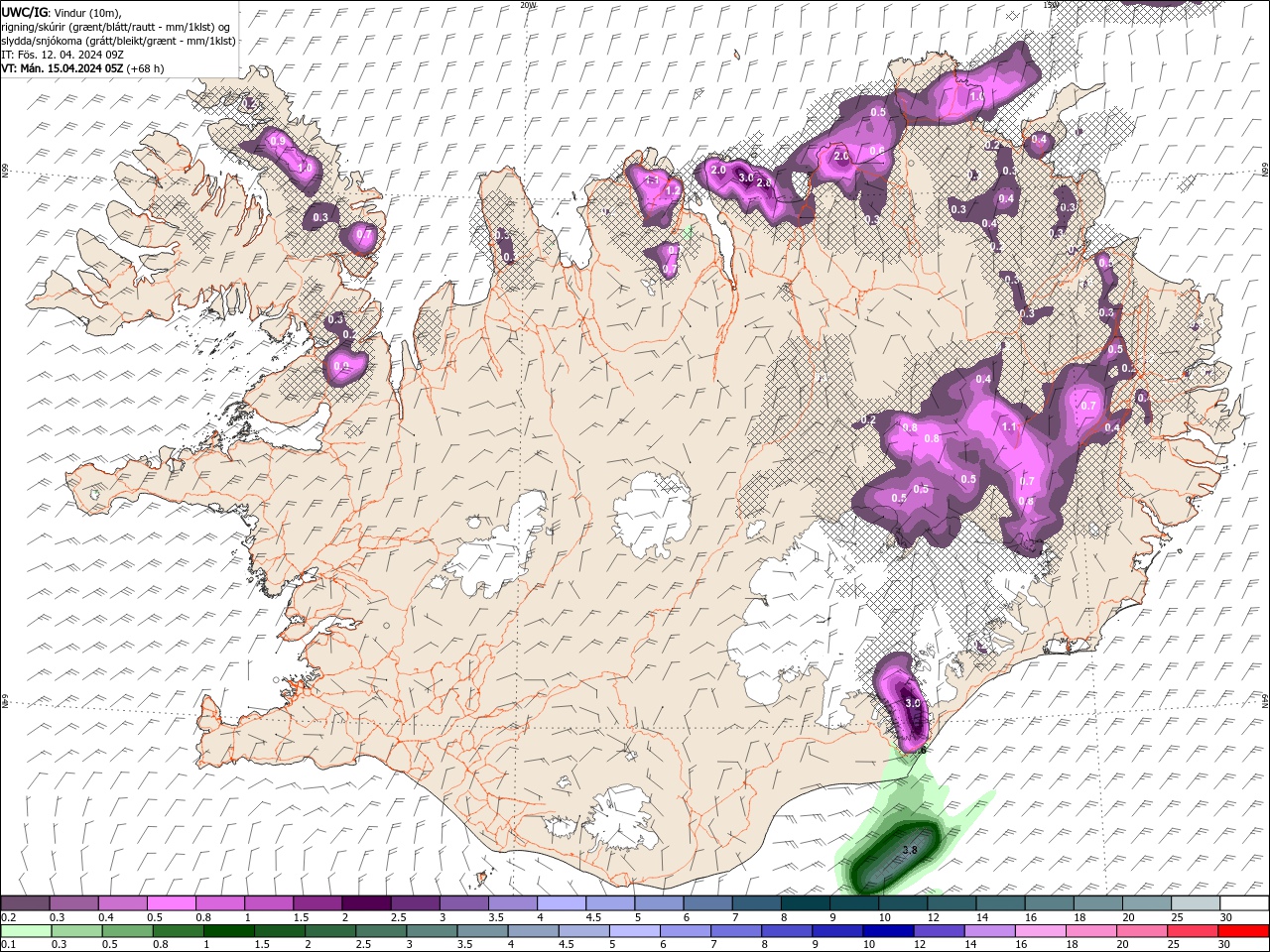Pick the dark teal snow swatch between 8 and 9
The height and width of the screenshot is (952, 1270).
(805, 902)
